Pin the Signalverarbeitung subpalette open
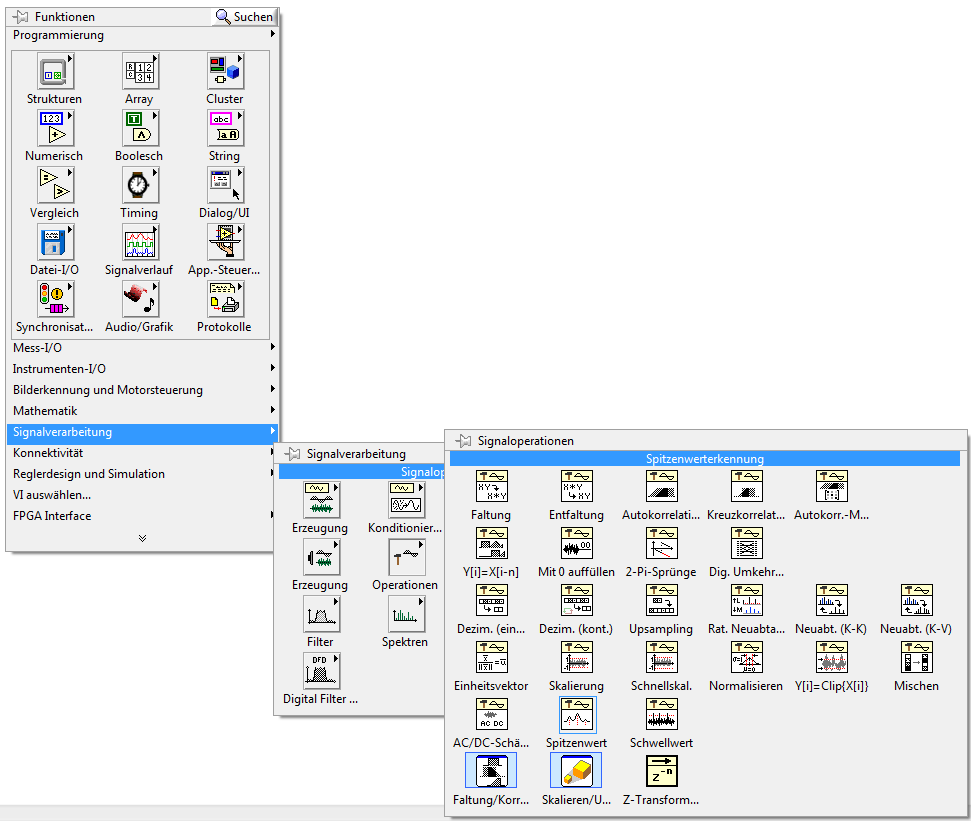This screenshot has width=971, height=821. [x=293, y=454]
